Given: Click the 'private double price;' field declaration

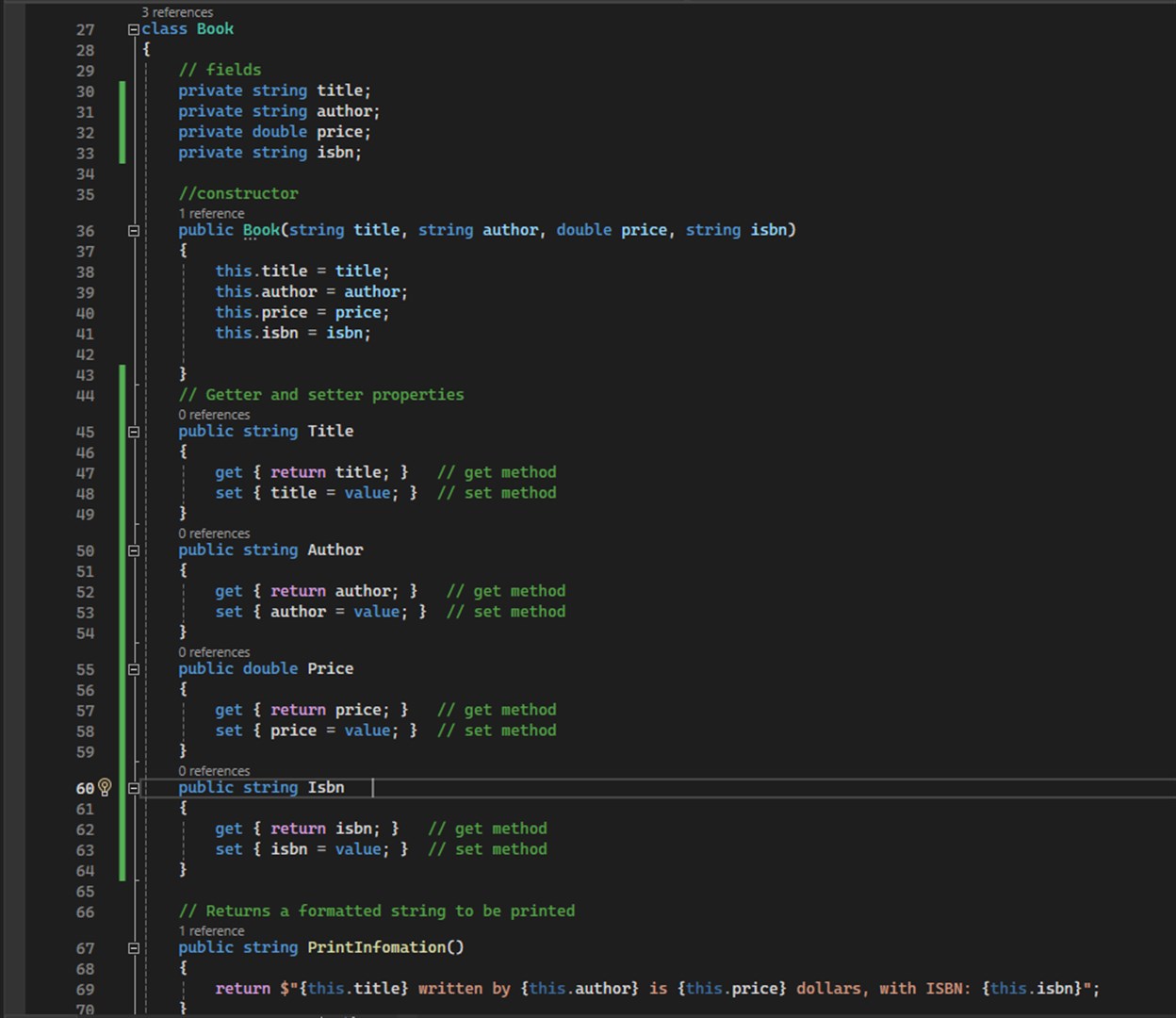Looking at the screenshot, I should pyautogui.click(x=274, y=132).
